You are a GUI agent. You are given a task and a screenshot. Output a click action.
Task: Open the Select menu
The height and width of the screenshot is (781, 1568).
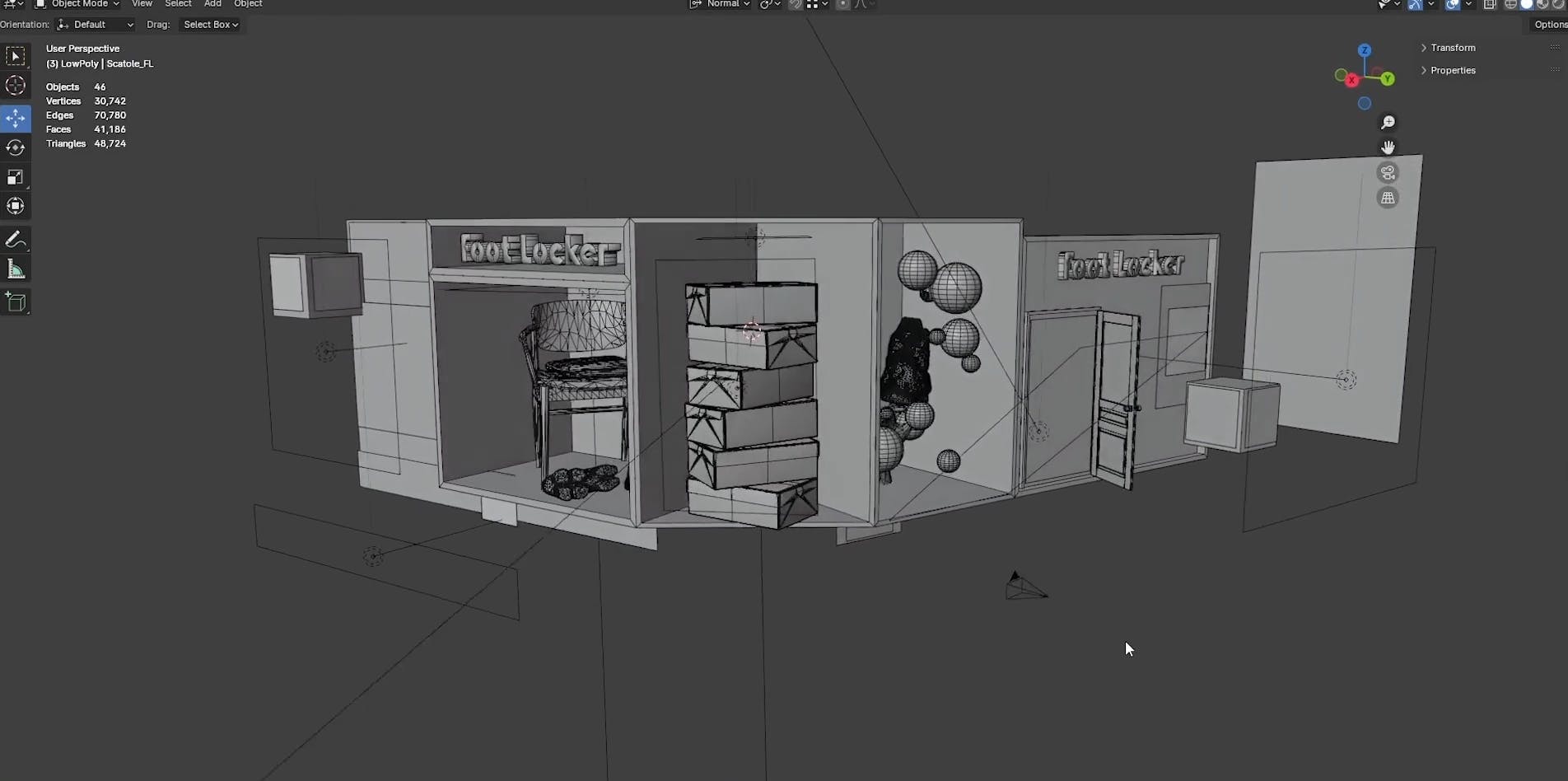(178, 4)
